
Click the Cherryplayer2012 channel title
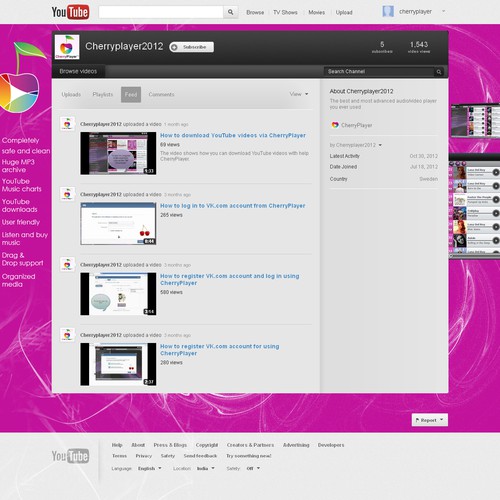tap(124, 46)
